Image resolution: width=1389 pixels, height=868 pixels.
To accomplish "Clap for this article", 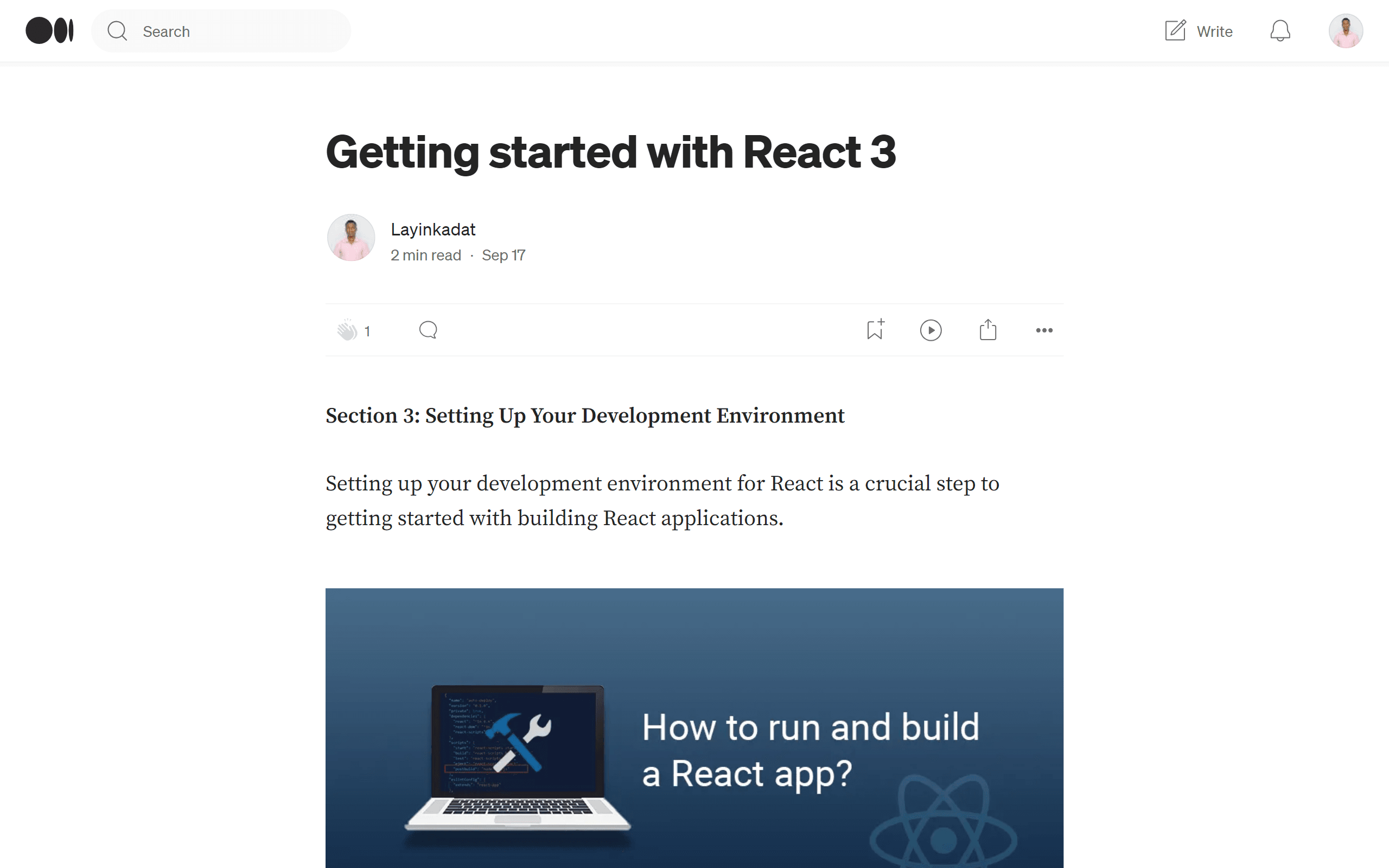I will [348, 330].
